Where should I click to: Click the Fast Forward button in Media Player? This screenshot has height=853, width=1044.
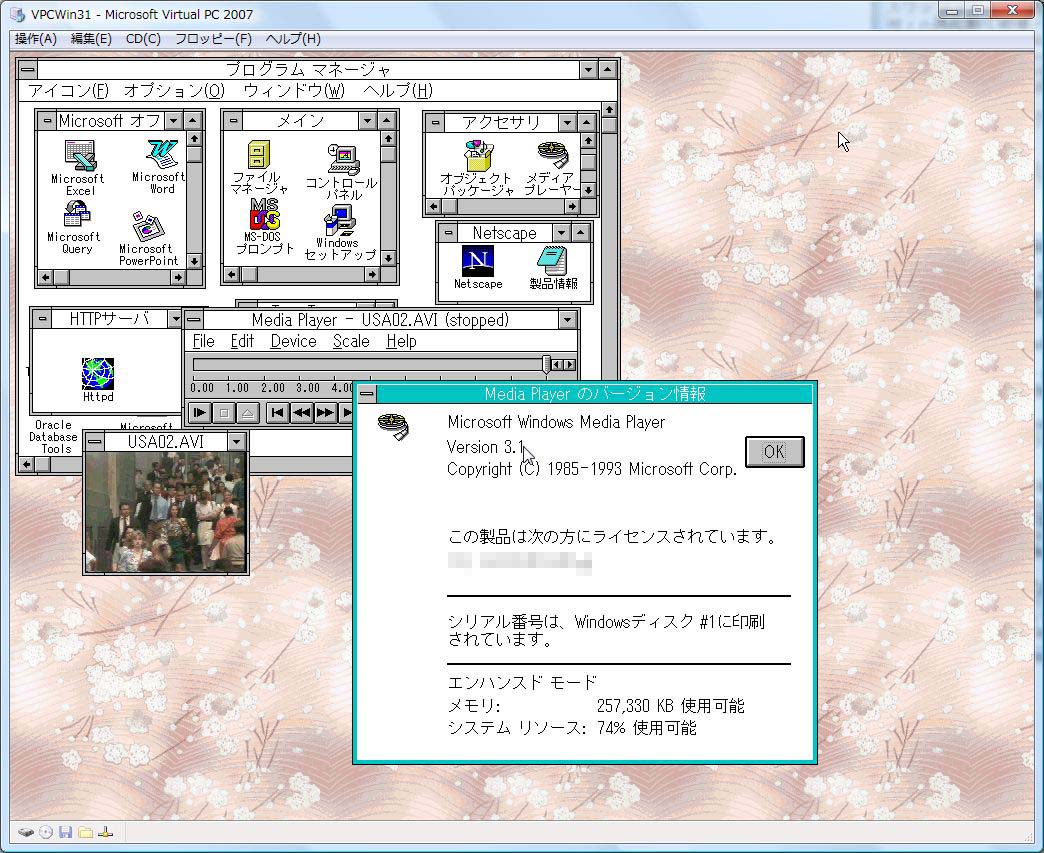click(x=325, y=413)
